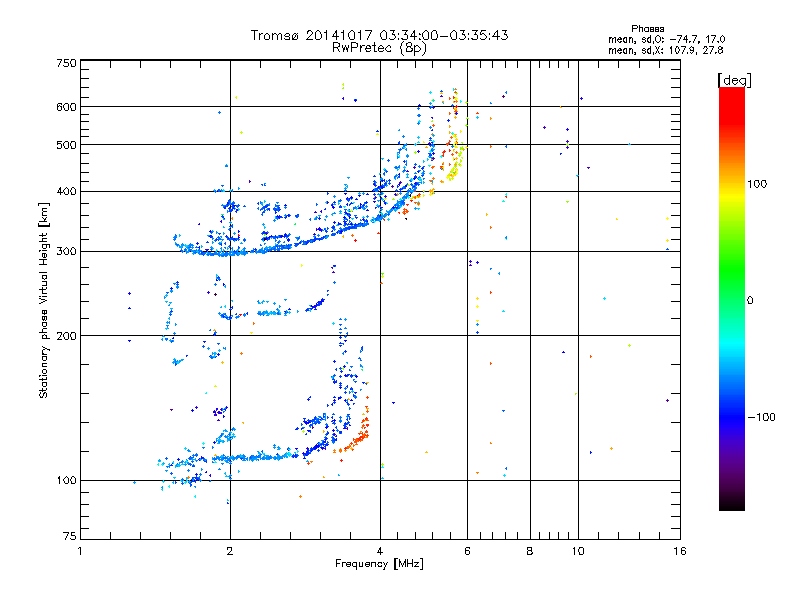The height and width of the screenshot is (600, 800).
Task: Click the yellow-green F-layer cusp near 5.8 MHz
Action: [456, 163]
